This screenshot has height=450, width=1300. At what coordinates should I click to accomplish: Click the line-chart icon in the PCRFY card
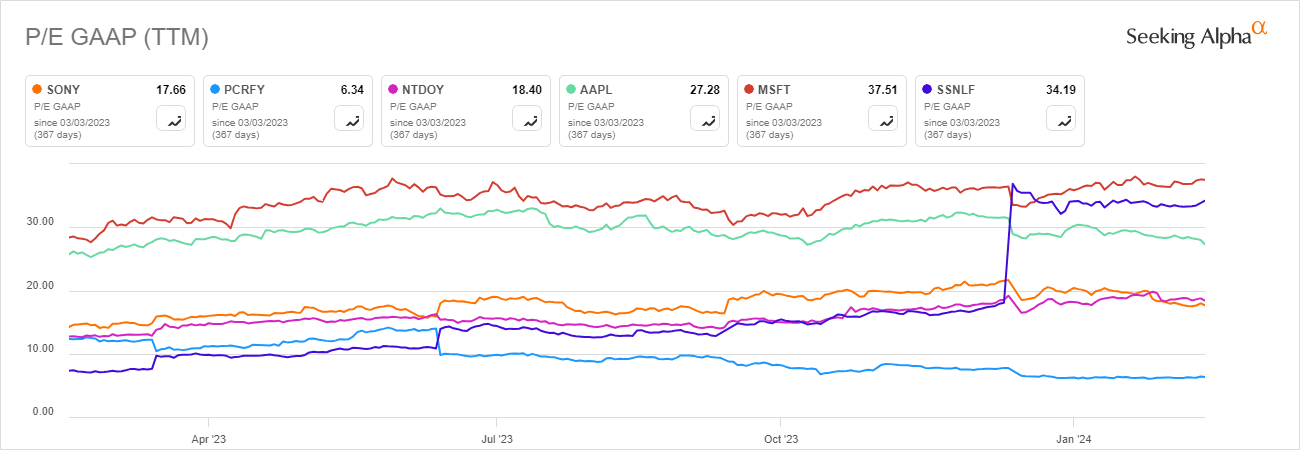point(349,119)
